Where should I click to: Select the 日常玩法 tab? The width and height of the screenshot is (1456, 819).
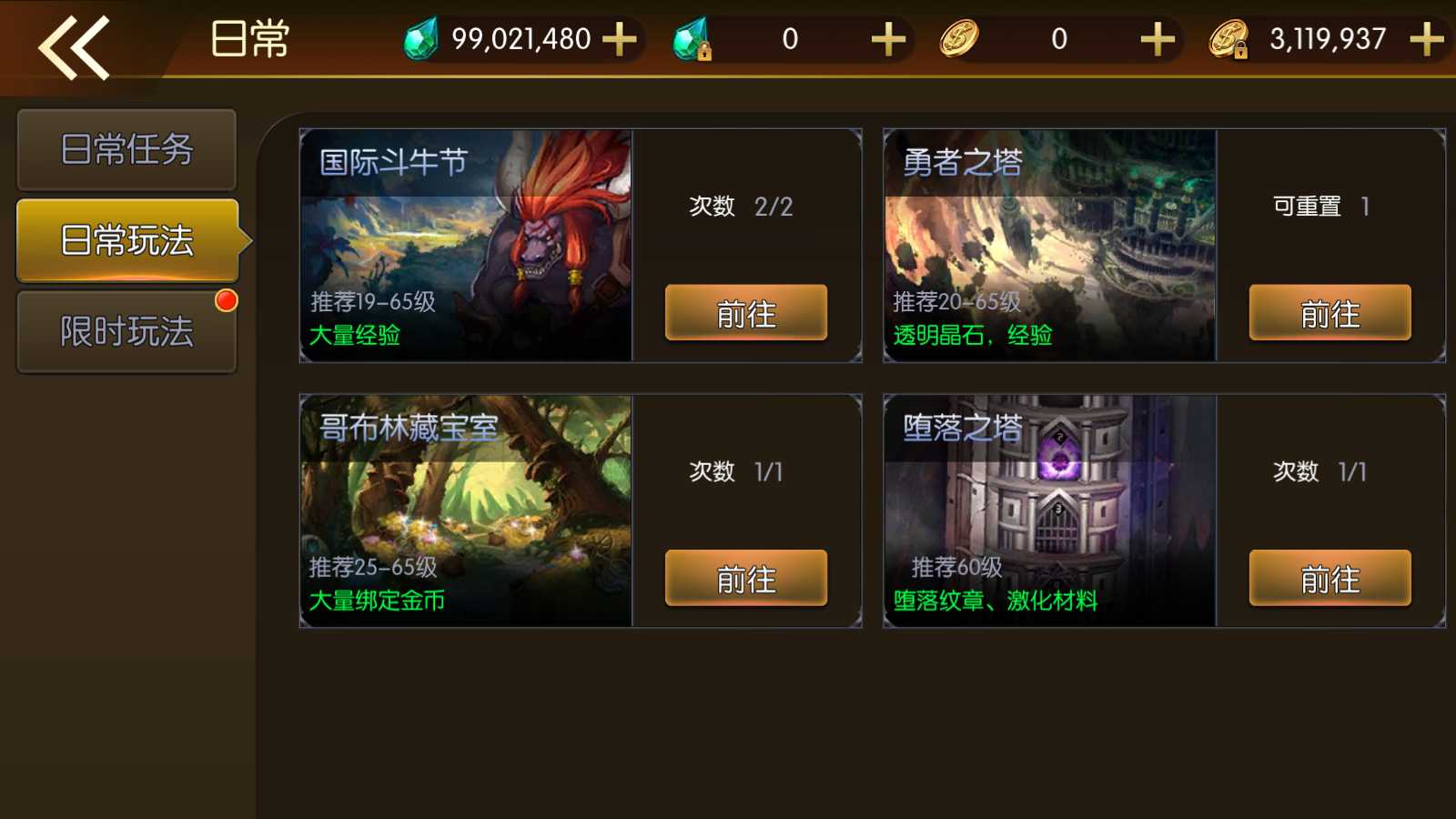(128, 240)
